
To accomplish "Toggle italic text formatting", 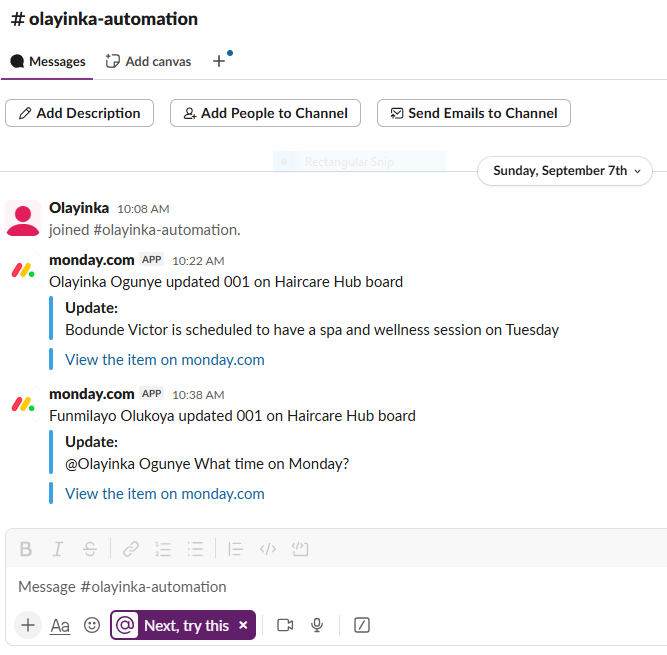I will [58, 549].
